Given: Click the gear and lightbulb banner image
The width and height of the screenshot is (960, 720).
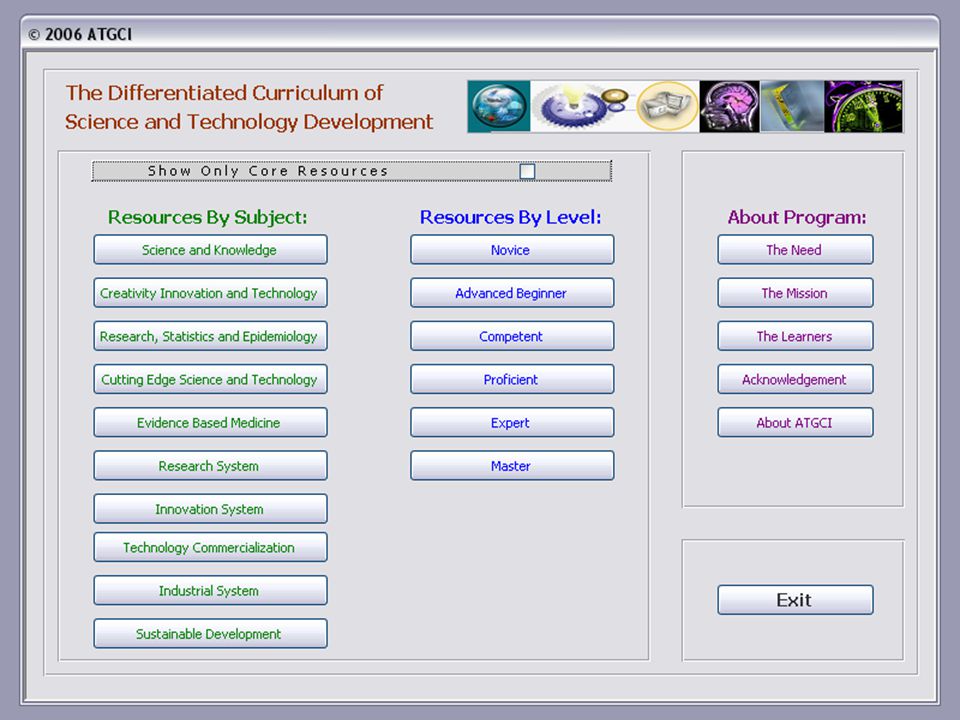Looking at the screenshot, I should pyautogui.click(x=582, y=107).
